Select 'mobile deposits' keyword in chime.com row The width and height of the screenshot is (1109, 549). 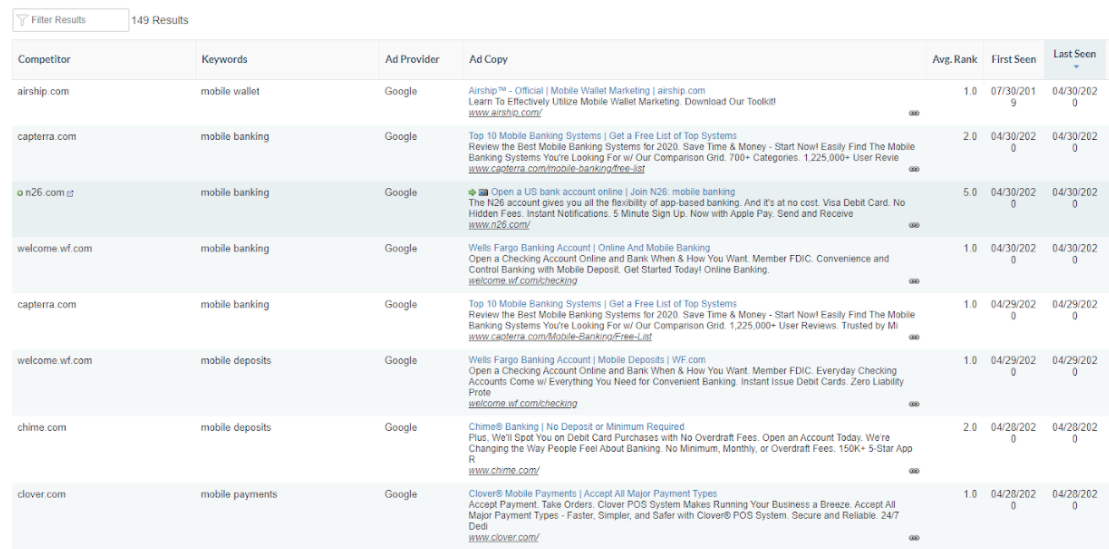236,427
